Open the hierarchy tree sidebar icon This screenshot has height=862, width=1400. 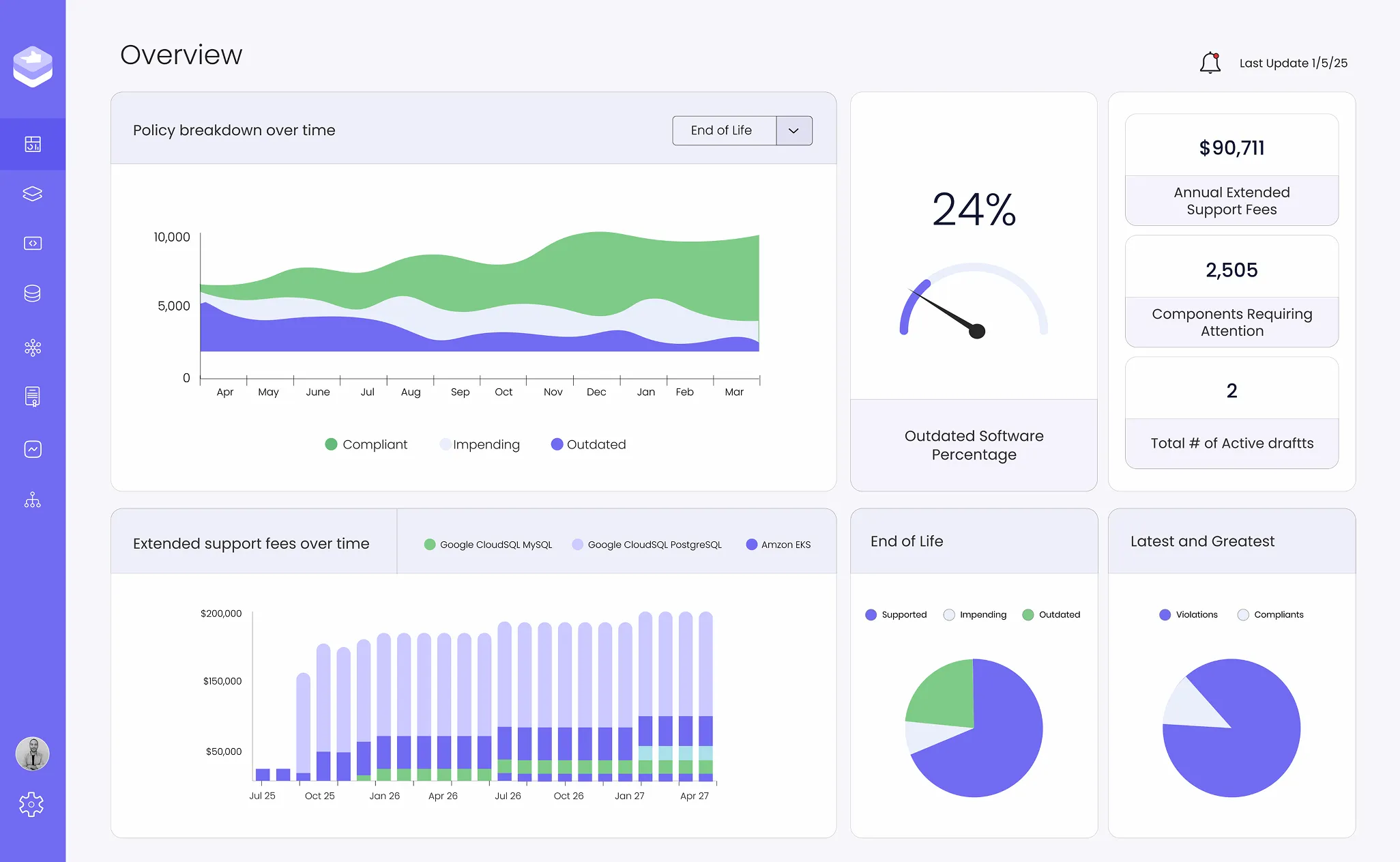(33, 500)
